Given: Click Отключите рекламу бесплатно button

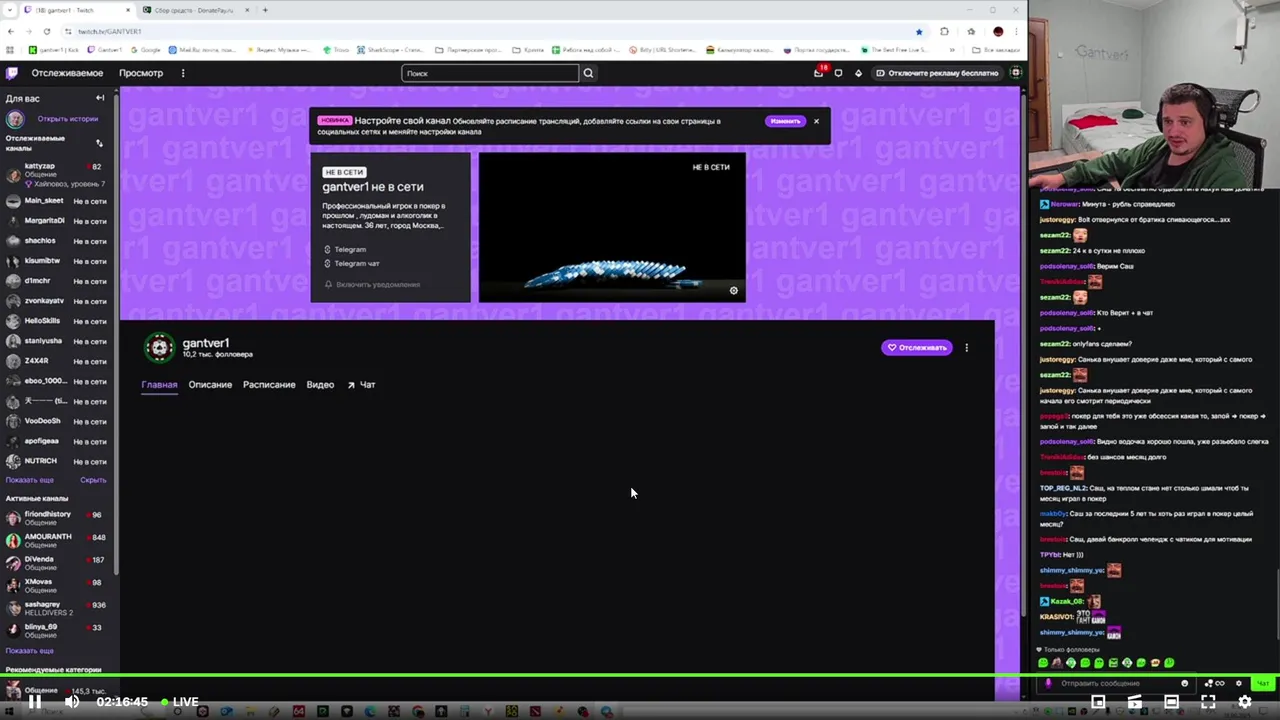Looking at the screenshot, I should [937, 73].
